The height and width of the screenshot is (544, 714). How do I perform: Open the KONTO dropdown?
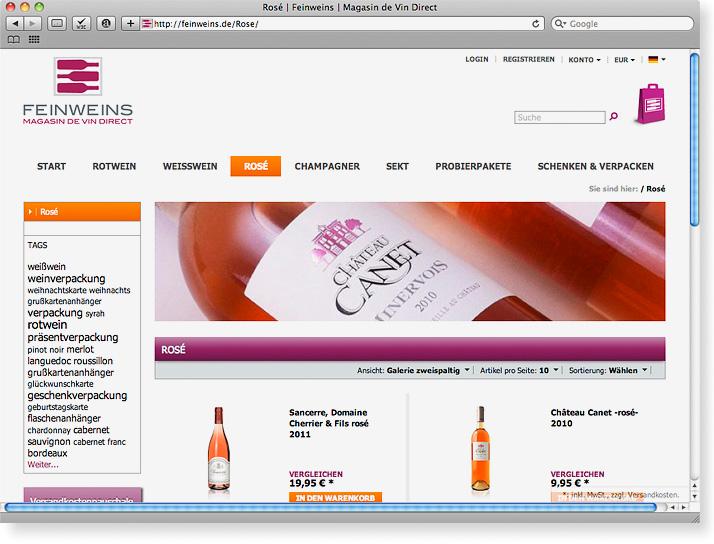click(x=584, y=60)
